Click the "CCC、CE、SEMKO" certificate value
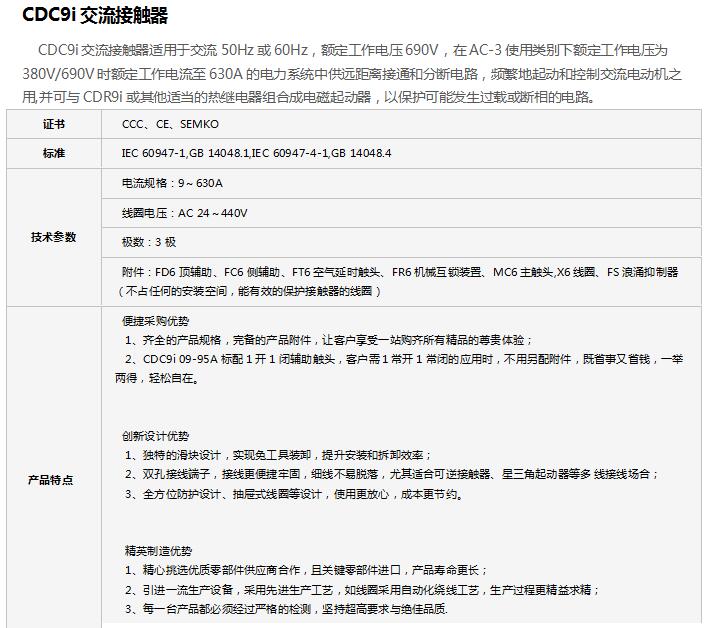The image size is (705, 628). (x=170, y=124)
